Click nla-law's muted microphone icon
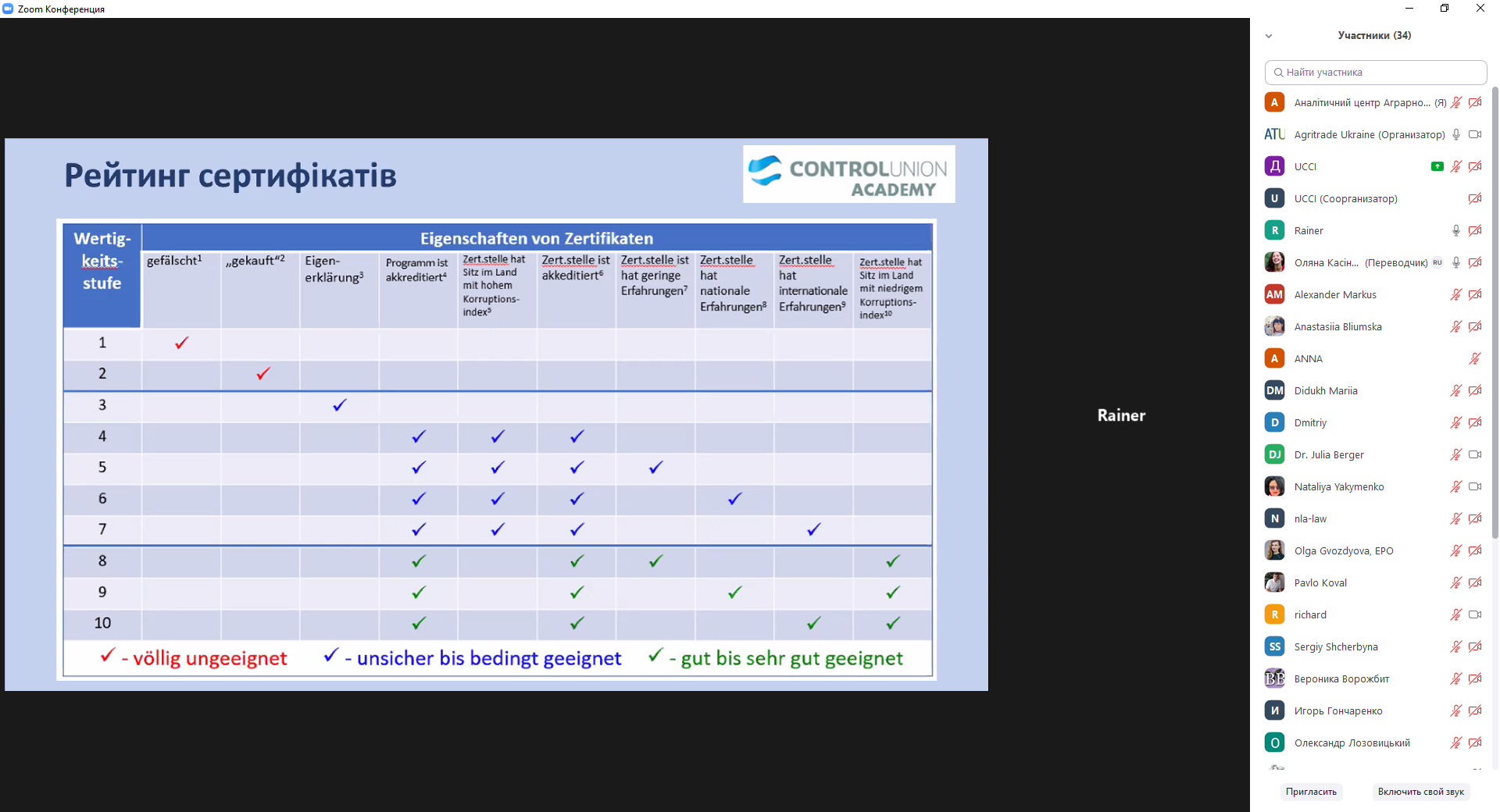Image resolution: width=1500 pixels, height=812 pixels. pos(1456,518)
